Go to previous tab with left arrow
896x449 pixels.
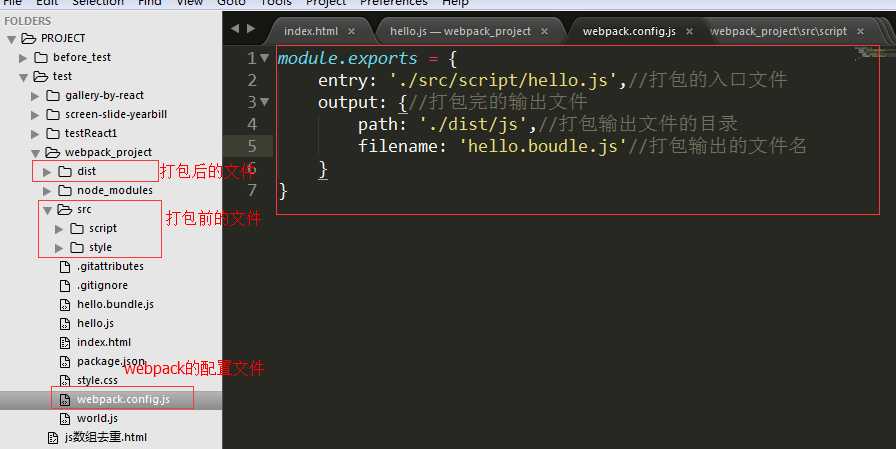tap(235, 29)
